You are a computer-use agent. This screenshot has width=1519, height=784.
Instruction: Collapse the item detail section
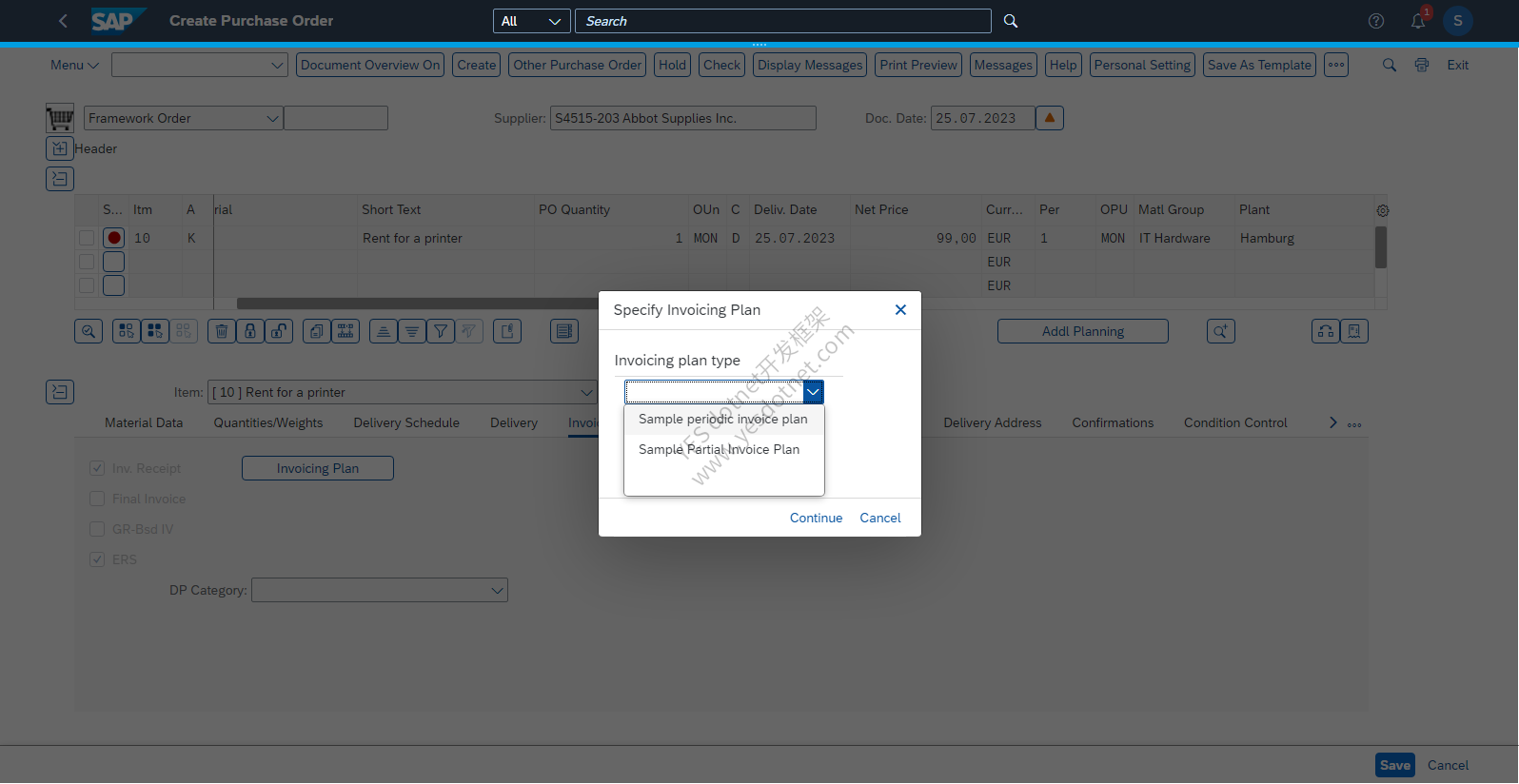(x=60, y=392)
